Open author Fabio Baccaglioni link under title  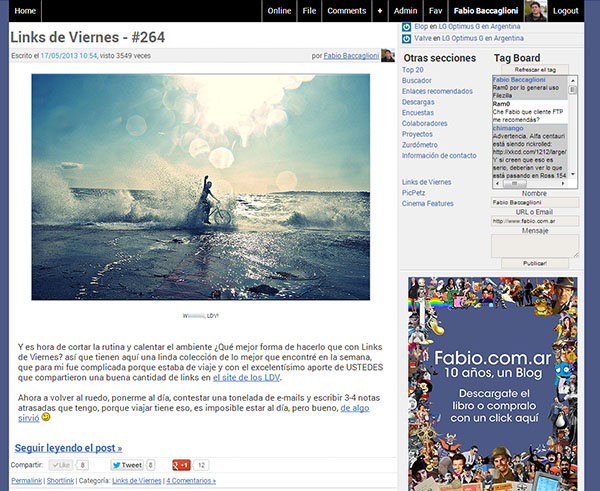[x=351, y=55]
